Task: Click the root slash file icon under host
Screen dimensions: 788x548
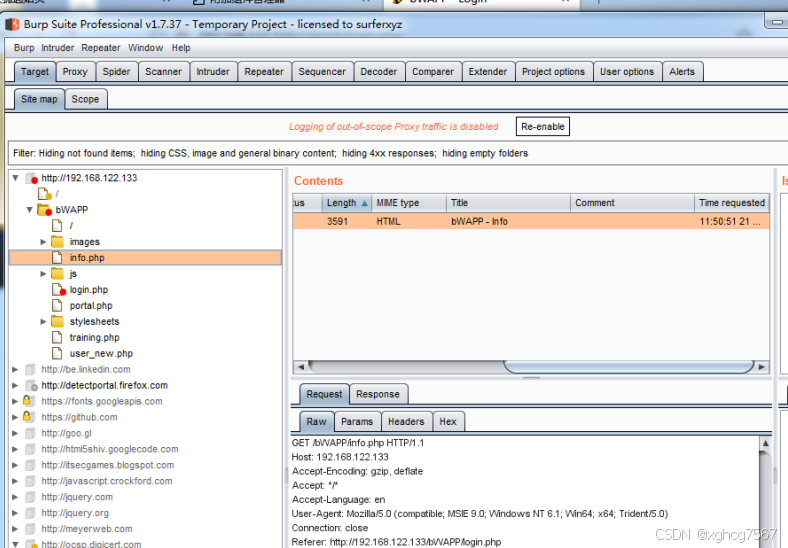Action: click(44, 194)
